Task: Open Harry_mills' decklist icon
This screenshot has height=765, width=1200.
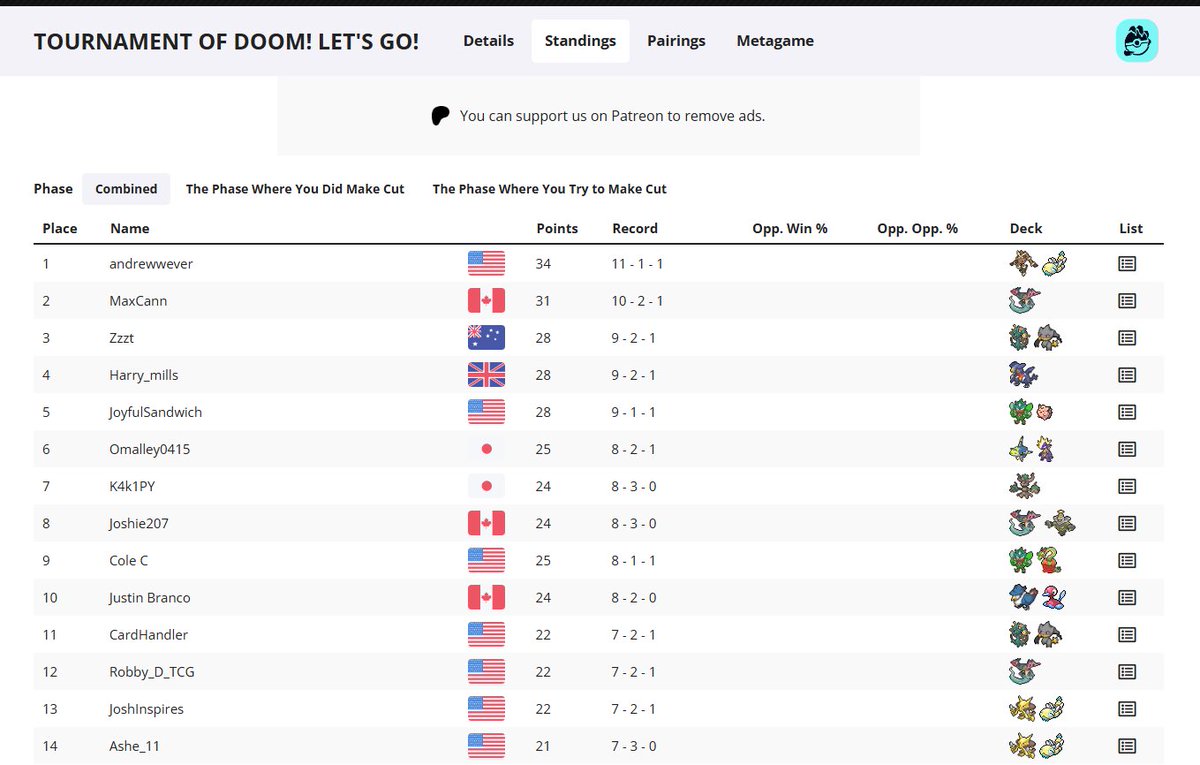Action: tap(1127, 375)
